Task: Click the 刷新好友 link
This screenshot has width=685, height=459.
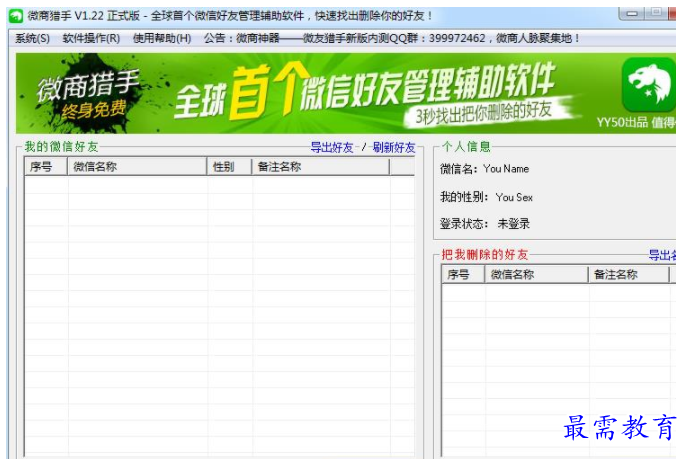Action: coord(394,148)
